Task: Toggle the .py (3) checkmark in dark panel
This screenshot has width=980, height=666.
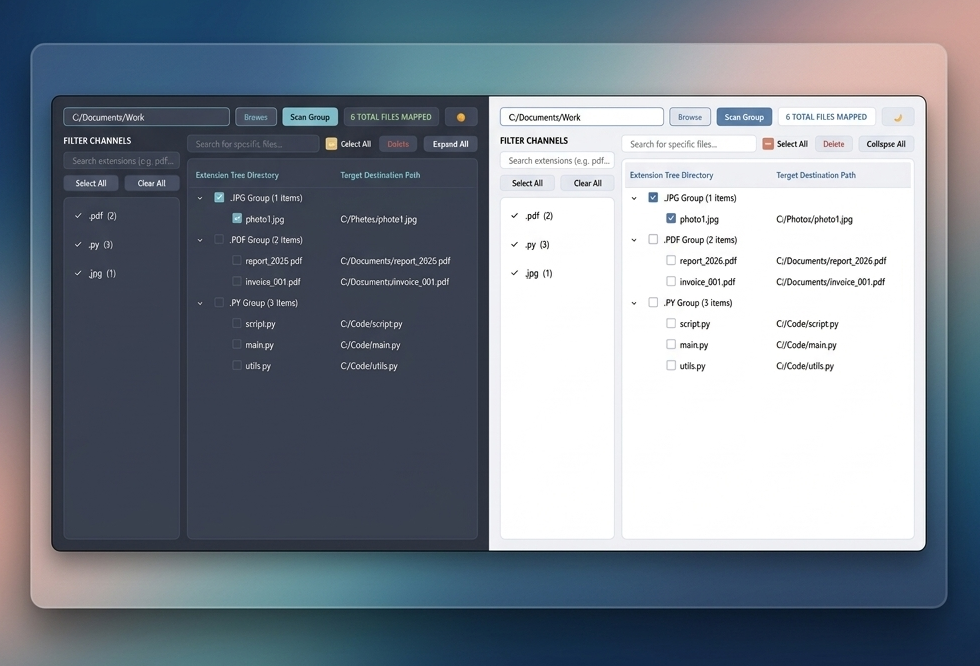Action: click(78, 244)
